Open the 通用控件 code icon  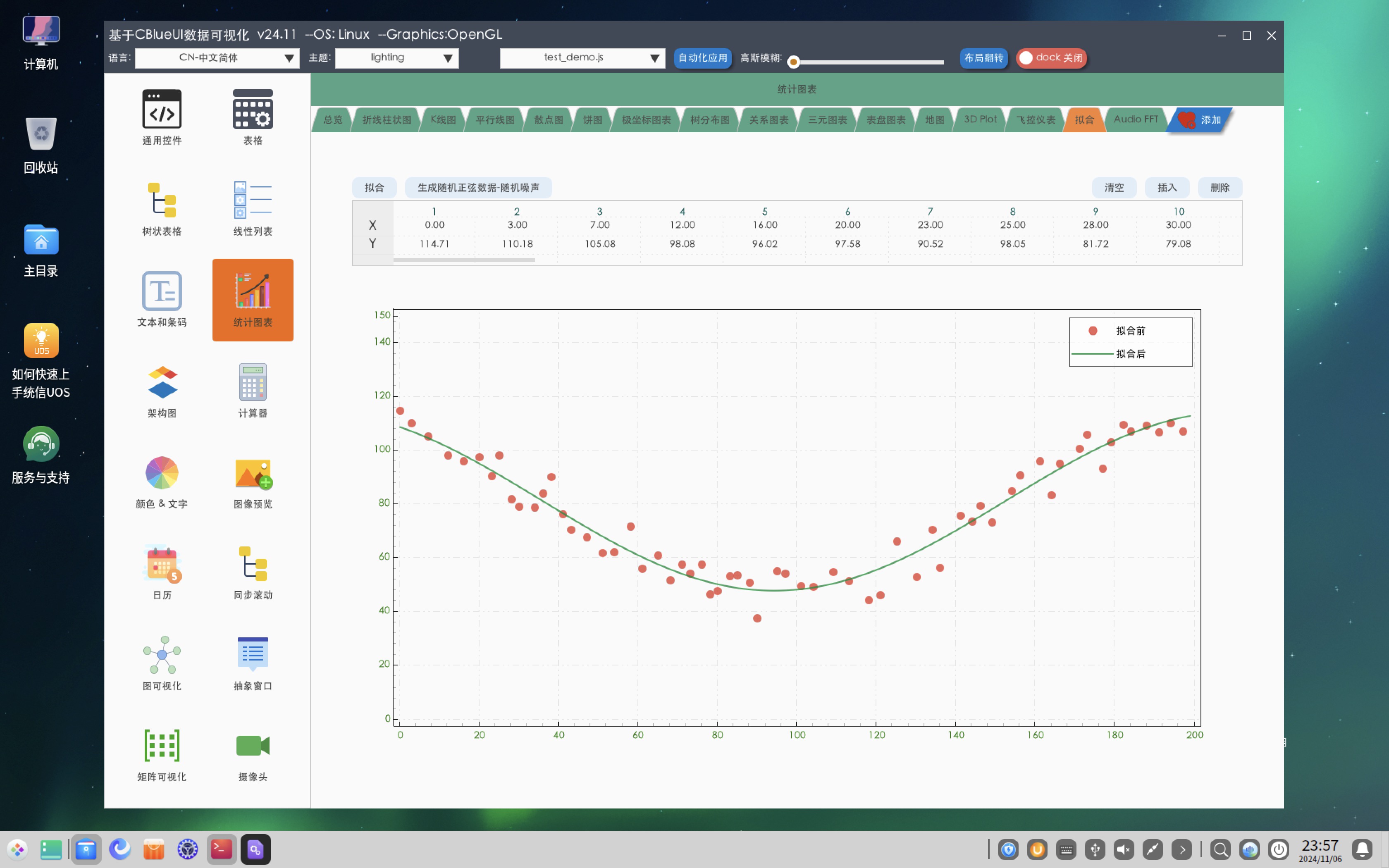pos(161,109)
